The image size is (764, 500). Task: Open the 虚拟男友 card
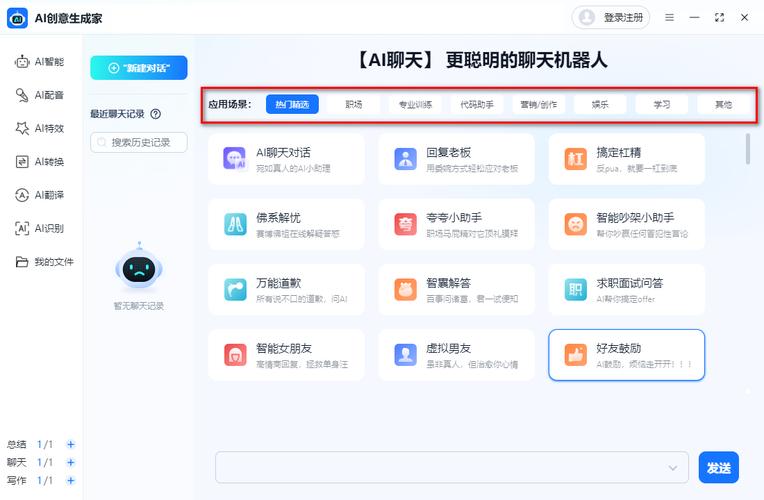(x=457, y=355)
